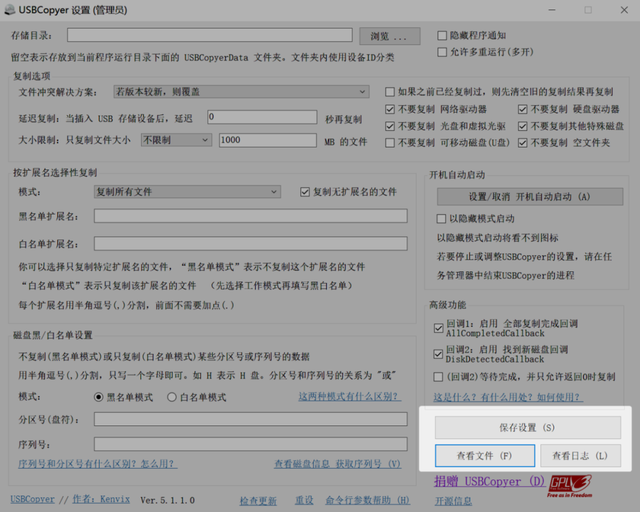
Task: Click 设置/取消 开机自动启动 (A) button
Action: (530, 197)
